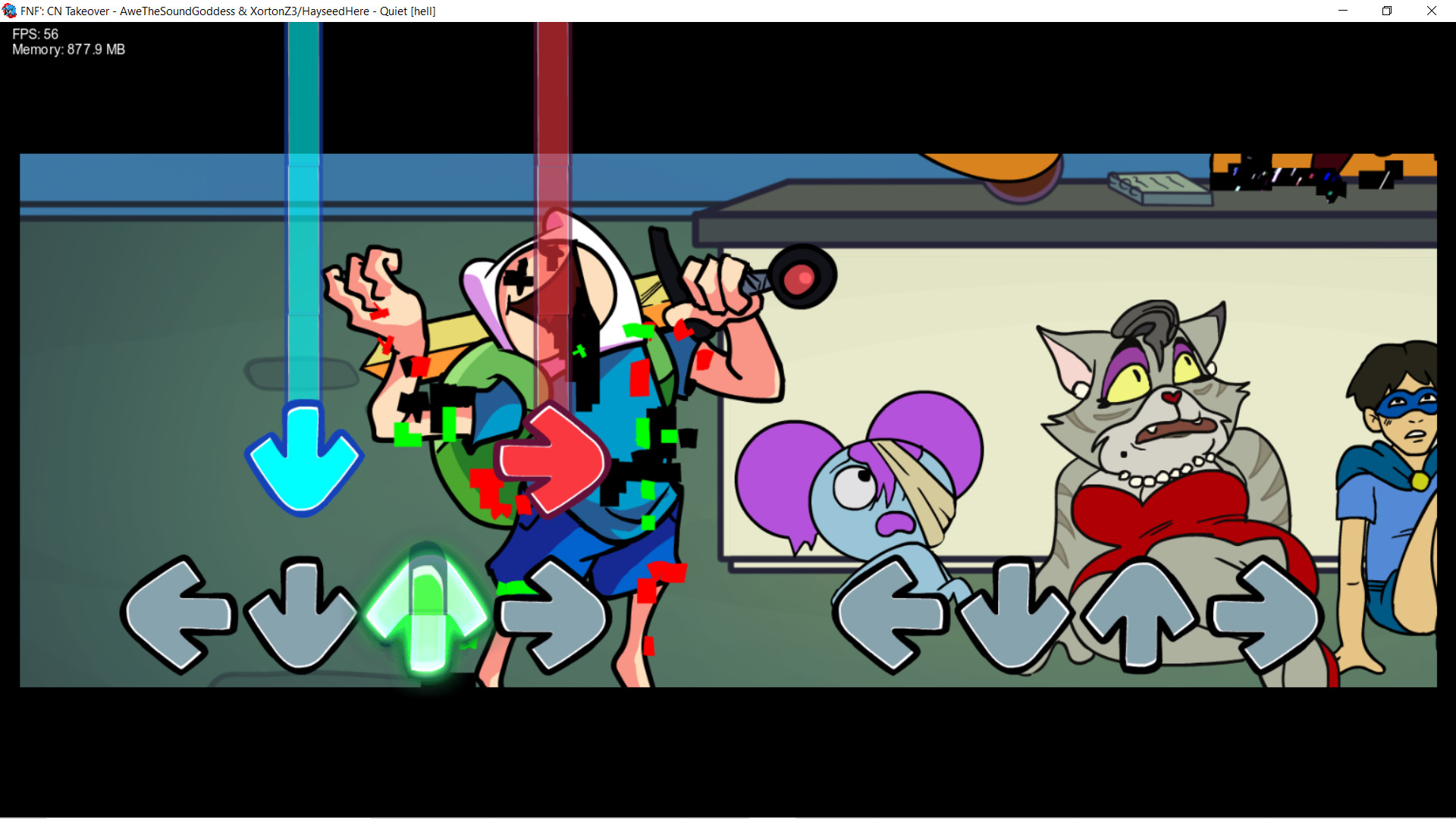Minimize the FNF game window
This screenshot has width=1456, height=819.
point(1343,11)
